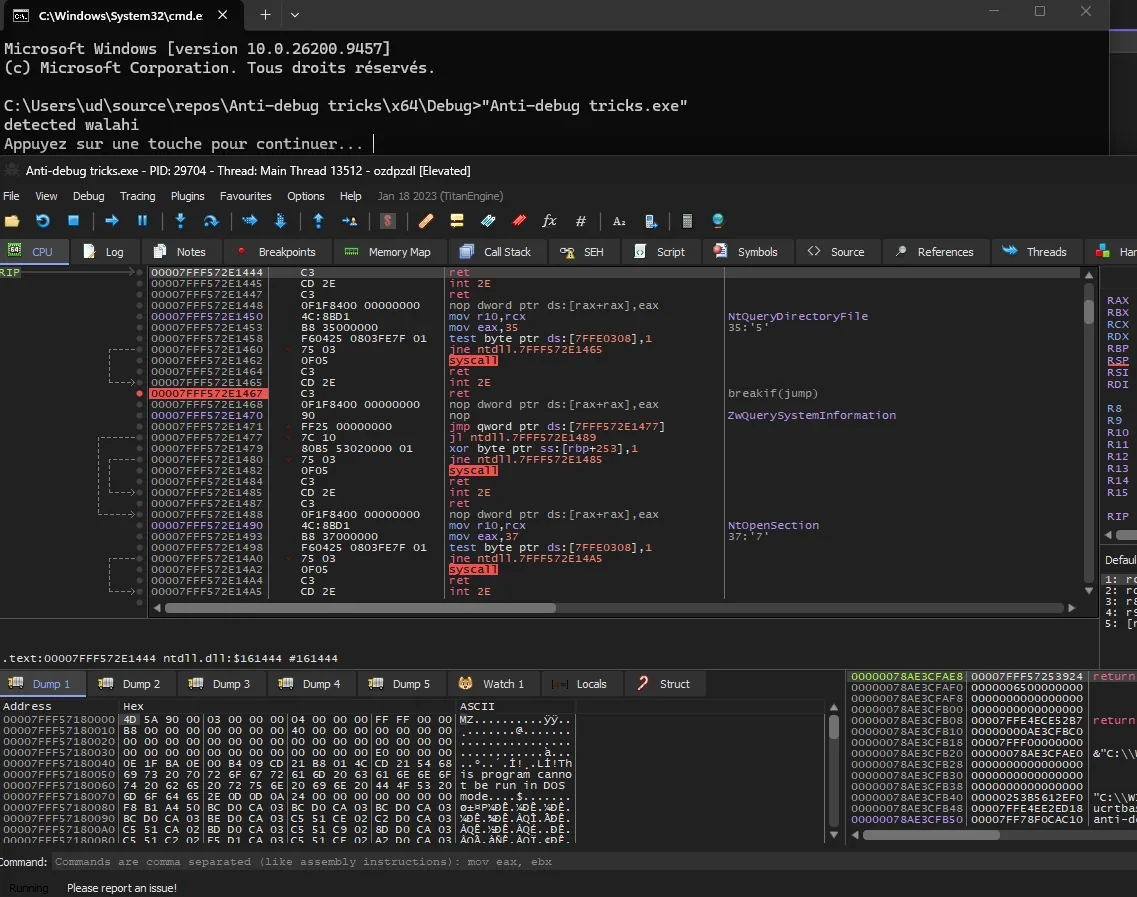This screenshot has height=897, width=1137.
Task: Open the Scylla plugin icon
Action: (388, 221)
